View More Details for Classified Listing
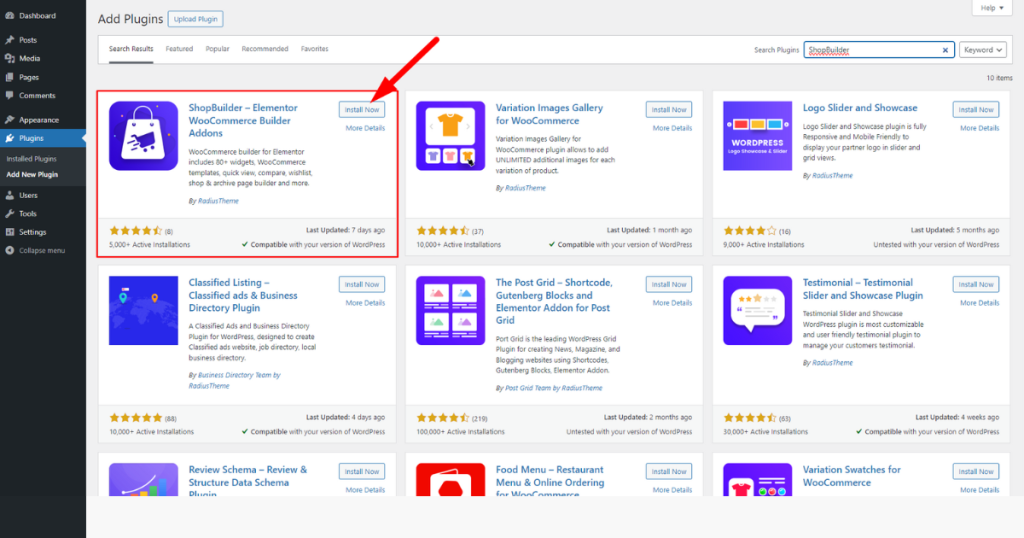This screenshot has width=1024, height=538. tap(365, 303)
